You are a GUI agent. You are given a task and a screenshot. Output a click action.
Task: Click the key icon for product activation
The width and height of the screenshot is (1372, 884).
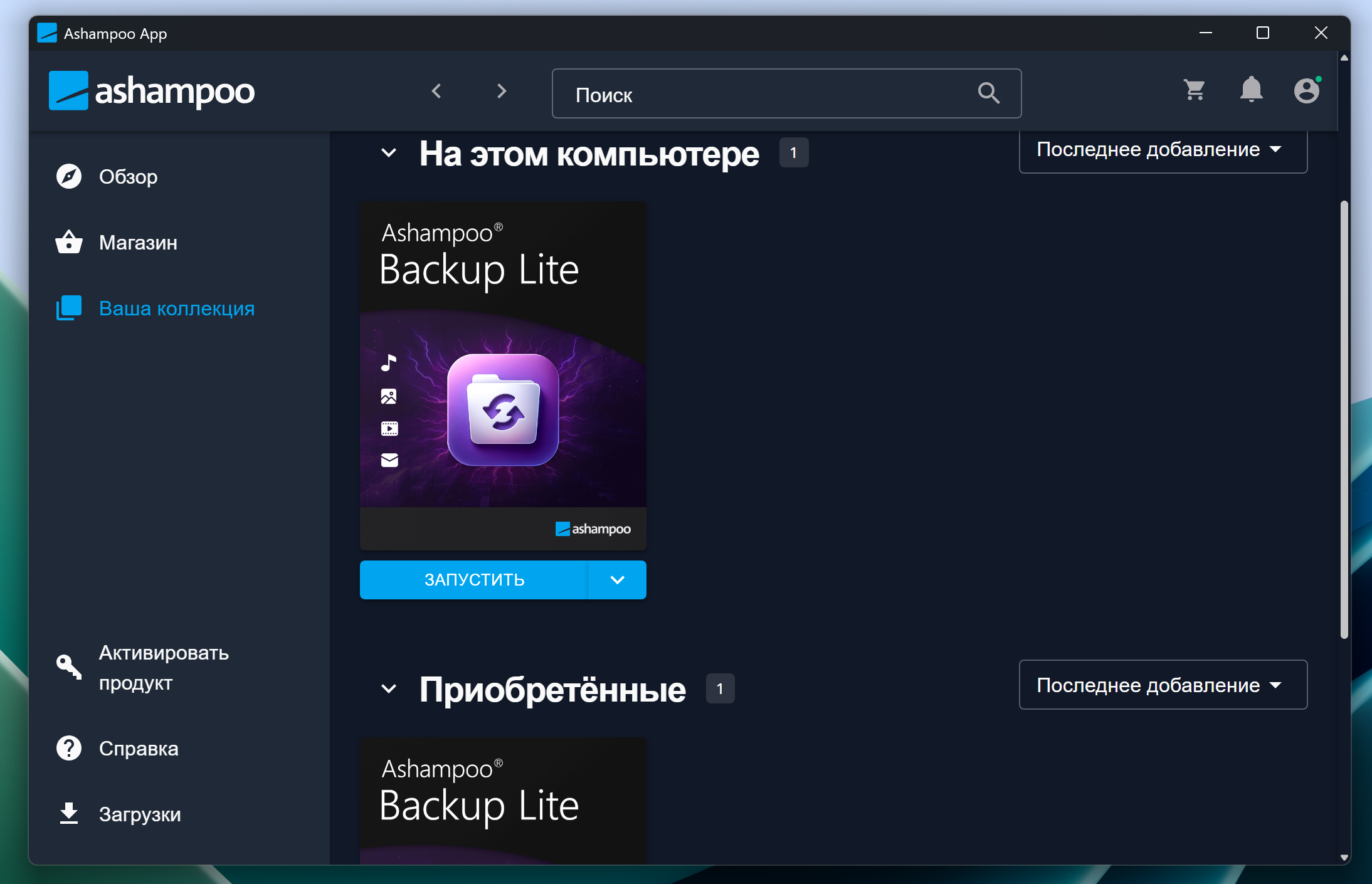[x=69, y=667]
